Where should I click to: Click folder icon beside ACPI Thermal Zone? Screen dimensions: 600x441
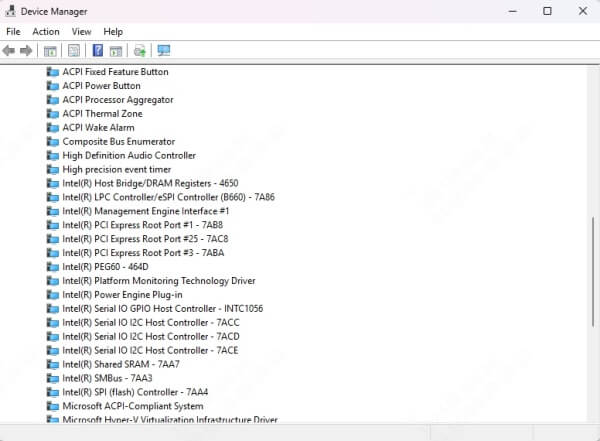click(x=52, y=114)
